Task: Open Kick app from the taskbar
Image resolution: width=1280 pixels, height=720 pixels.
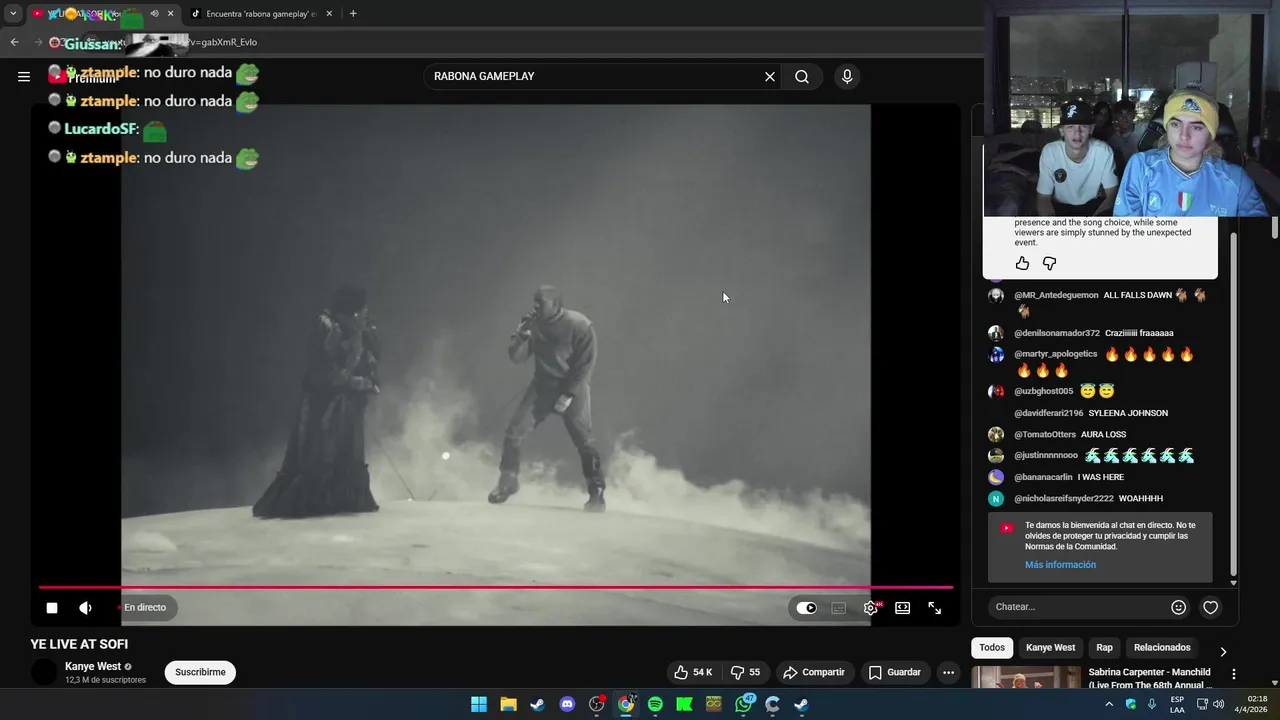Action: pos(684,704)
